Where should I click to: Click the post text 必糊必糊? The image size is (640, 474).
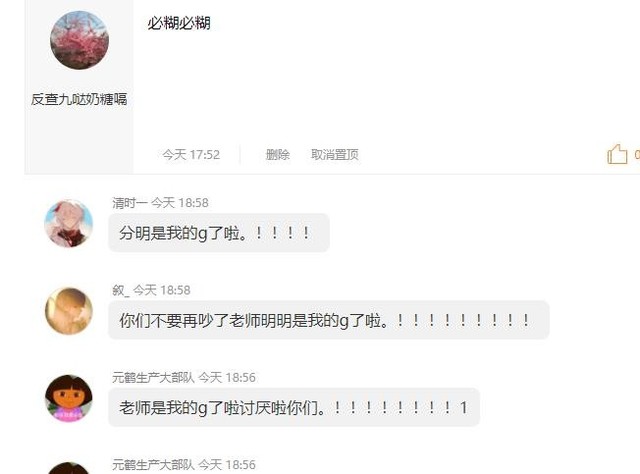(179, 23)
